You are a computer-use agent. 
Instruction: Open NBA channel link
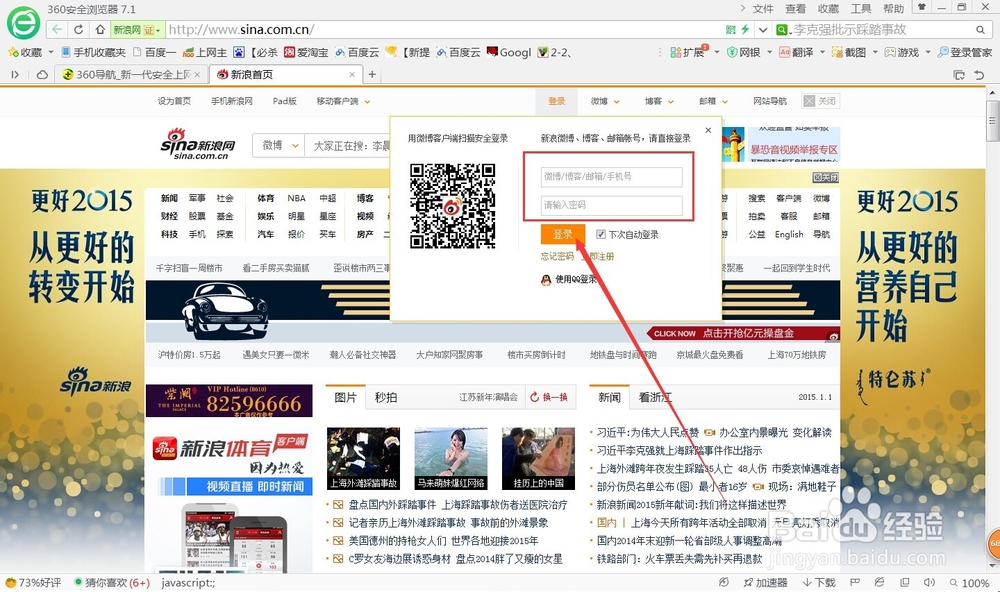click(297, 198)
